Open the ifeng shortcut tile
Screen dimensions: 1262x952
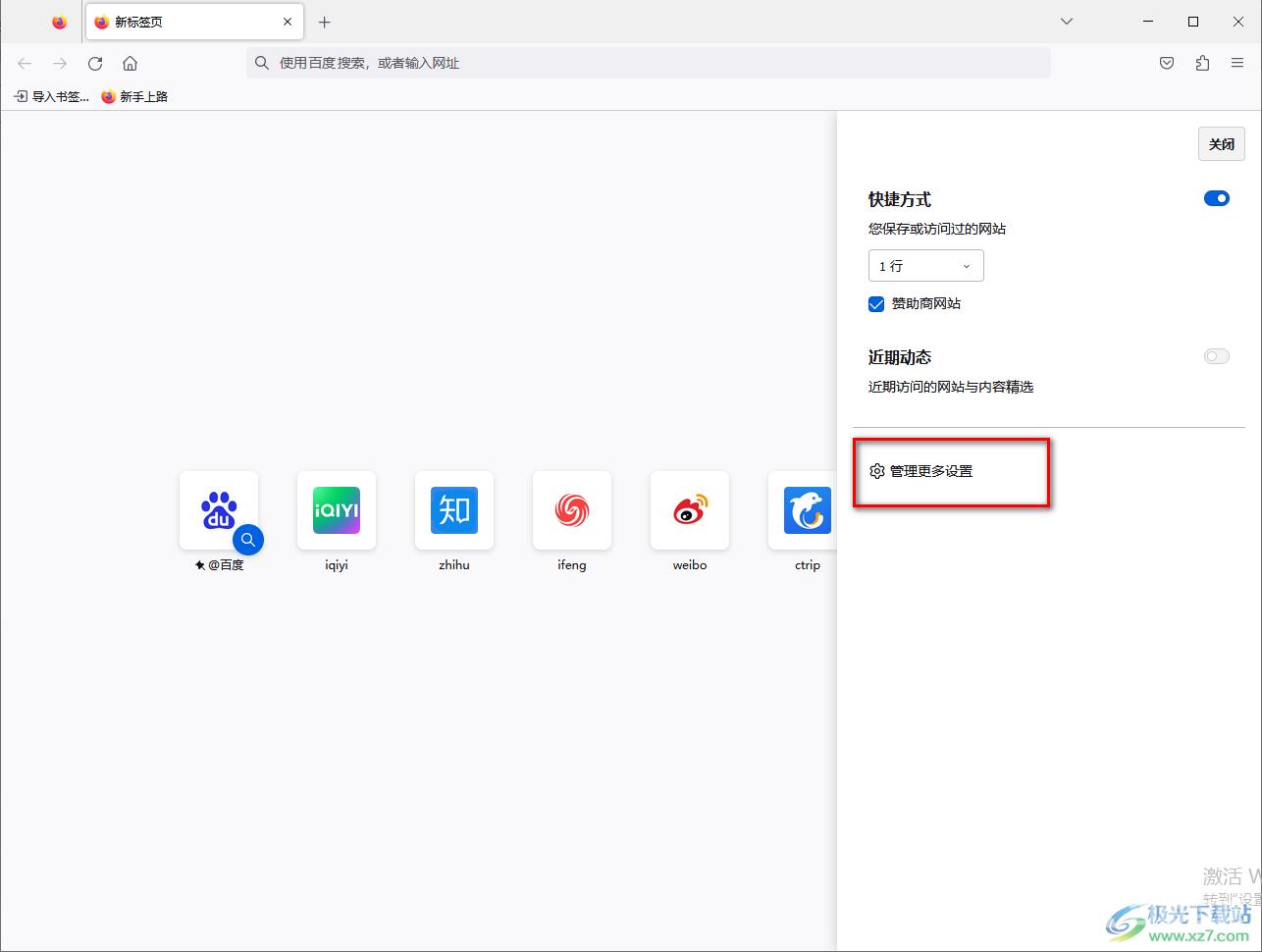tap(572, 510)
